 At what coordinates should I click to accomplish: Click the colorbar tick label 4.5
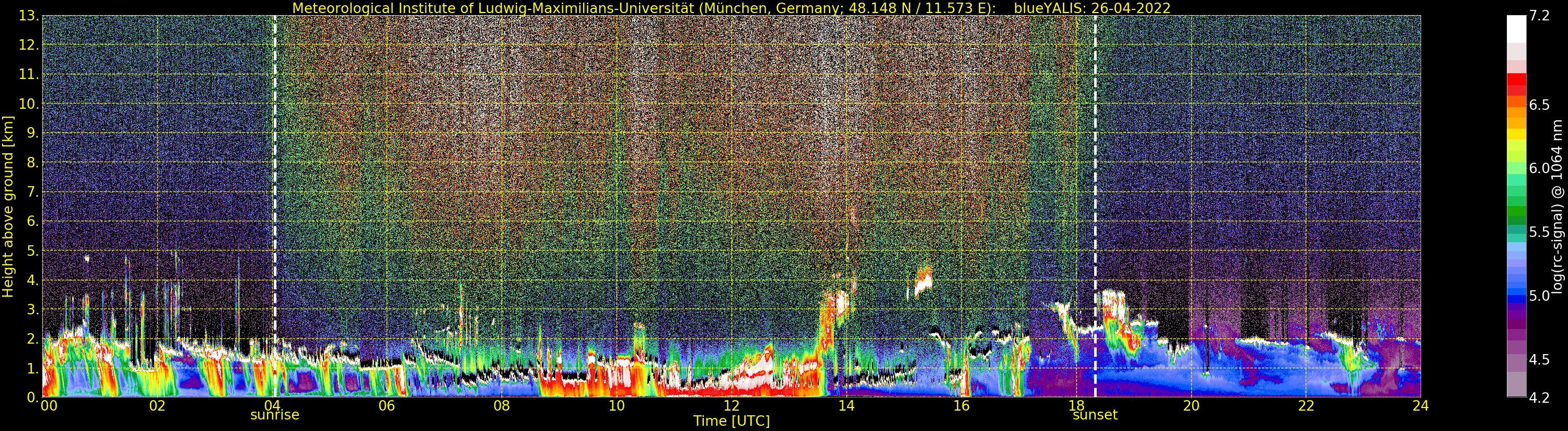click(x=1539, y=360)
